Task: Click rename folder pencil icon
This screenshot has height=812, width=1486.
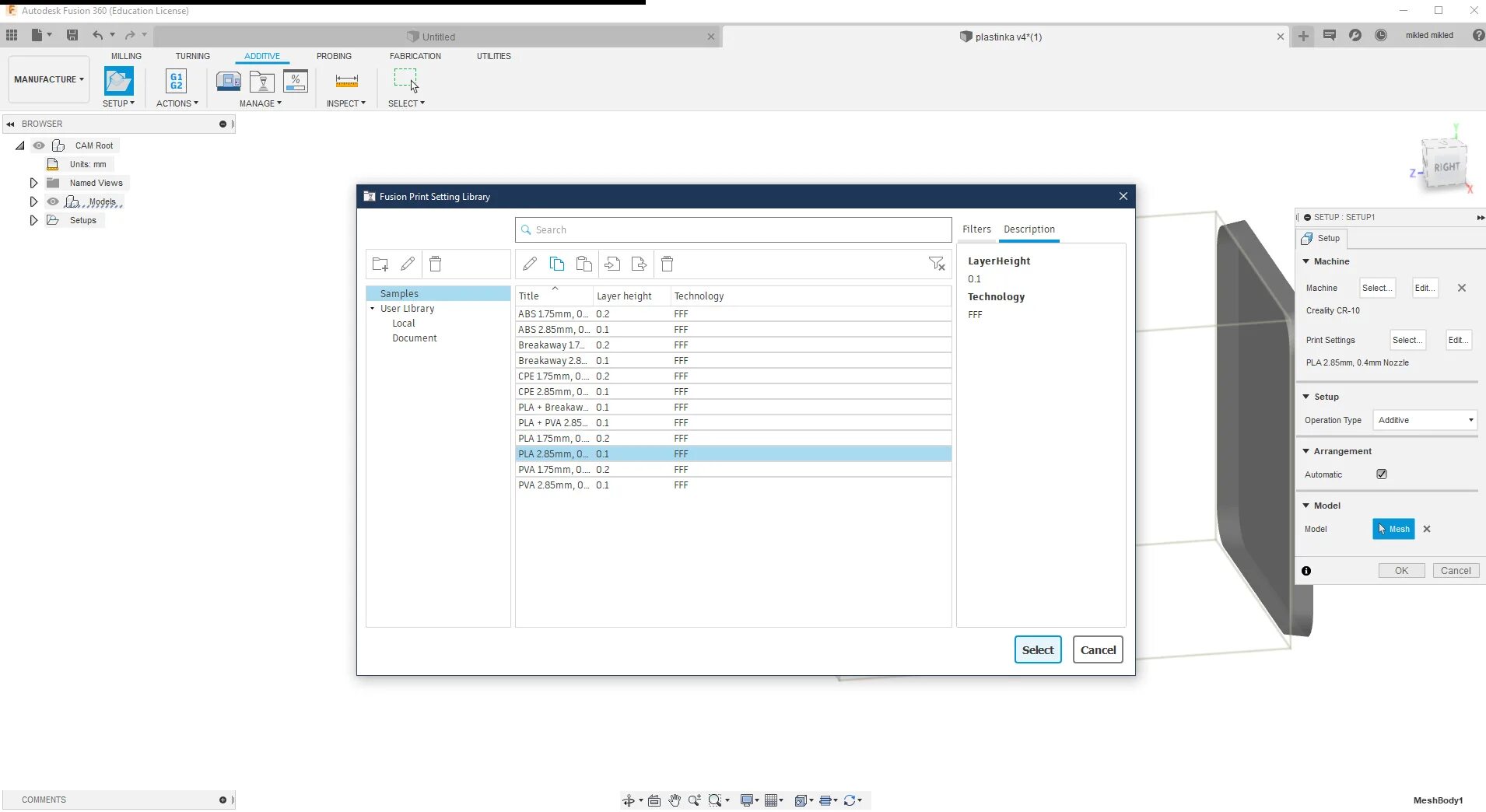Action: tap(408, 264)
